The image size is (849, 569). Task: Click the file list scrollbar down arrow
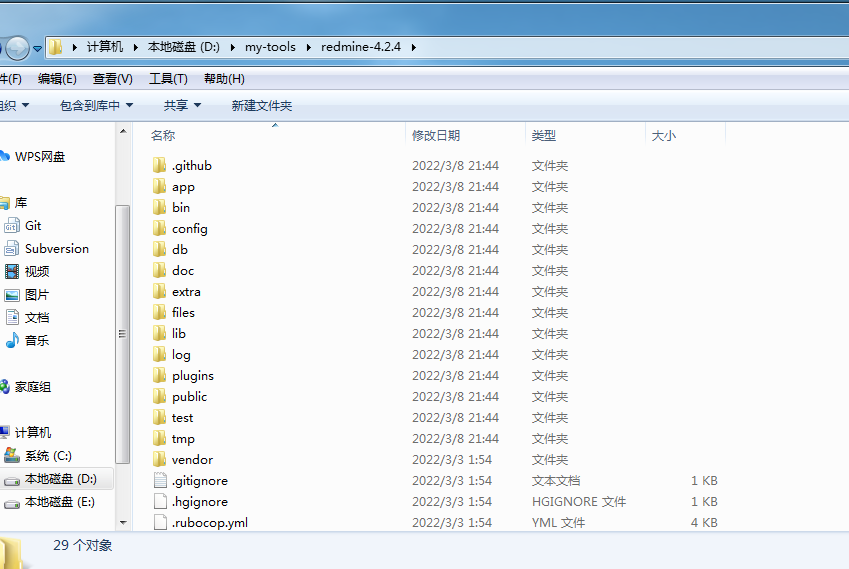124,522
